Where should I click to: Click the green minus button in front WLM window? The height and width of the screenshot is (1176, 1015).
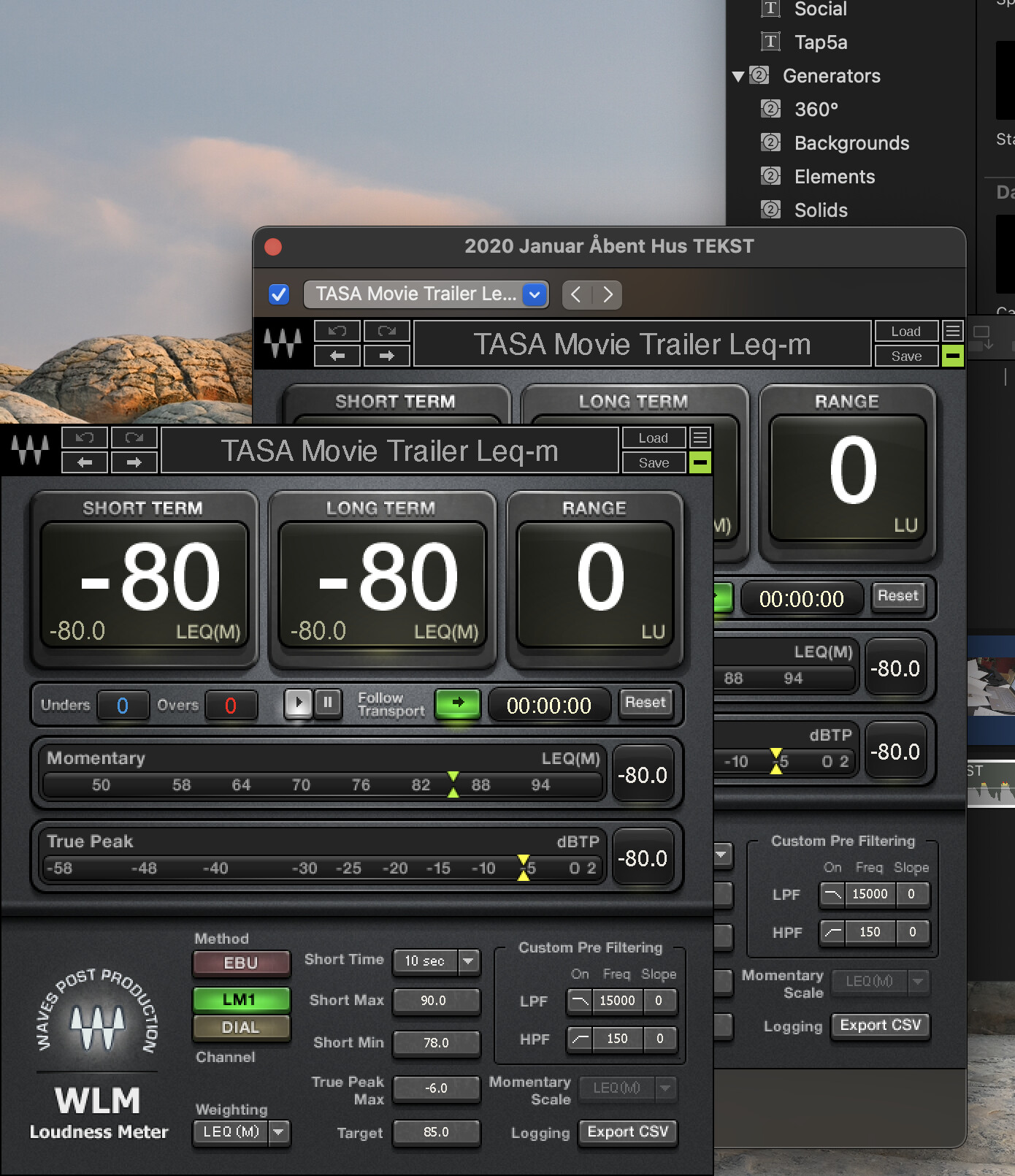pos(700,462)
